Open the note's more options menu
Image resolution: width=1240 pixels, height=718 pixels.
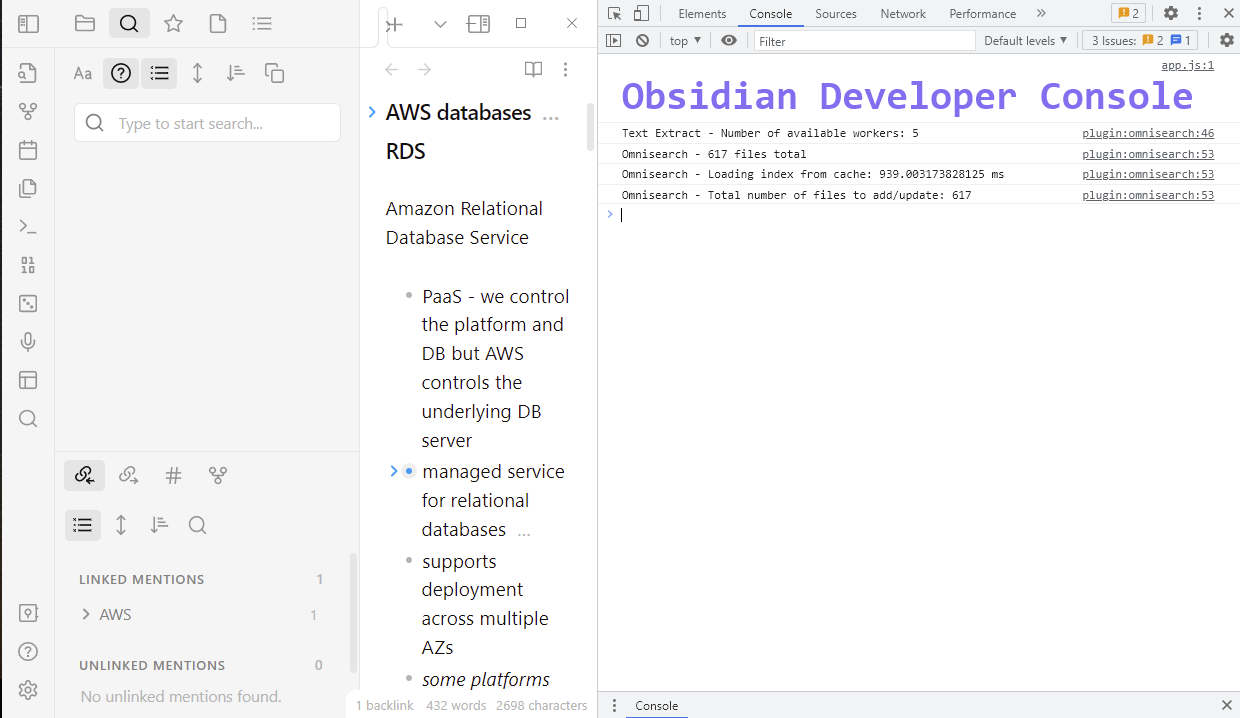(x=566, y=69)
